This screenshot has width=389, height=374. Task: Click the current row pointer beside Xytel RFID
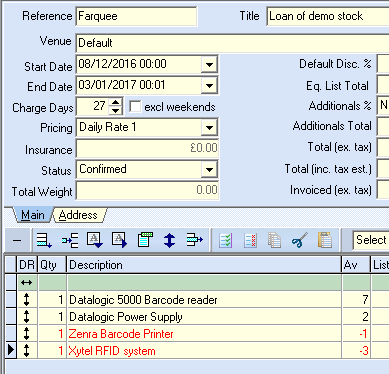click(11, 350)
